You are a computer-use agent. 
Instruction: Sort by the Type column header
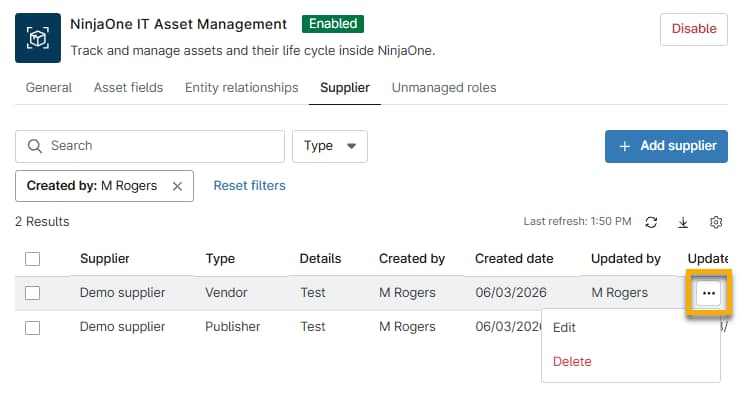tap(220, 259)
